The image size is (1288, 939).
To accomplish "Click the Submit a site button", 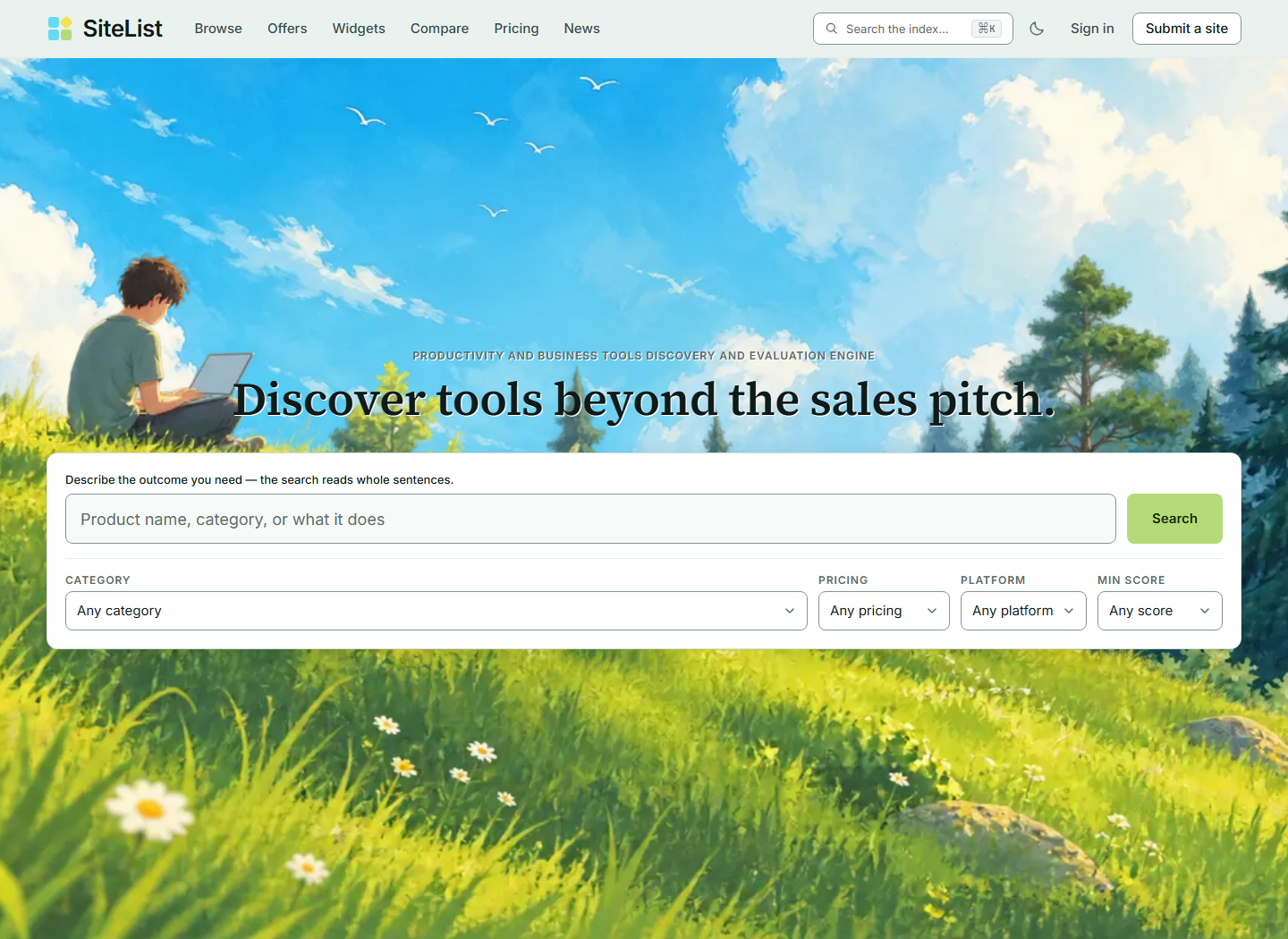I will point(1187,29).
